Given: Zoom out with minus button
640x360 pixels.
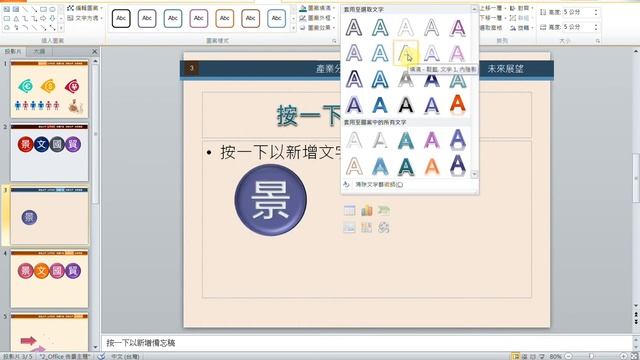Looking at the screenshot, I should [x=569, y=356].
